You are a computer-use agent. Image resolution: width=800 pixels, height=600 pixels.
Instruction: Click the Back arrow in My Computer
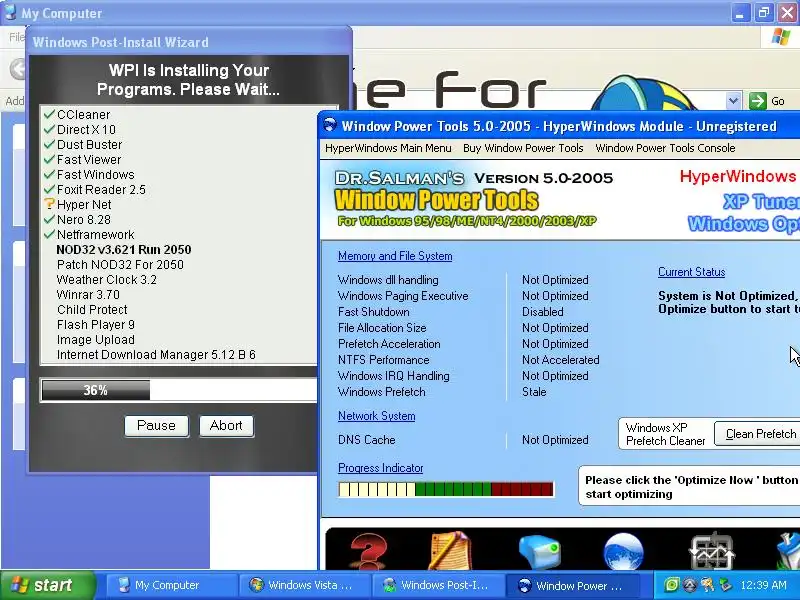click(19, 69)
